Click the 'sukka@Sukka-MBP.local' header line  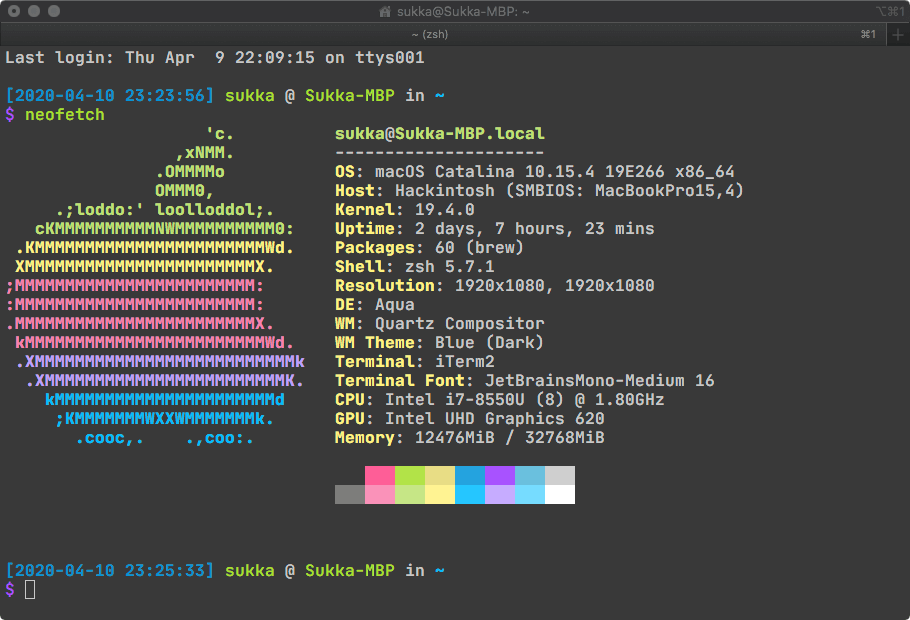pyautogui.click(x=440, y=134)
